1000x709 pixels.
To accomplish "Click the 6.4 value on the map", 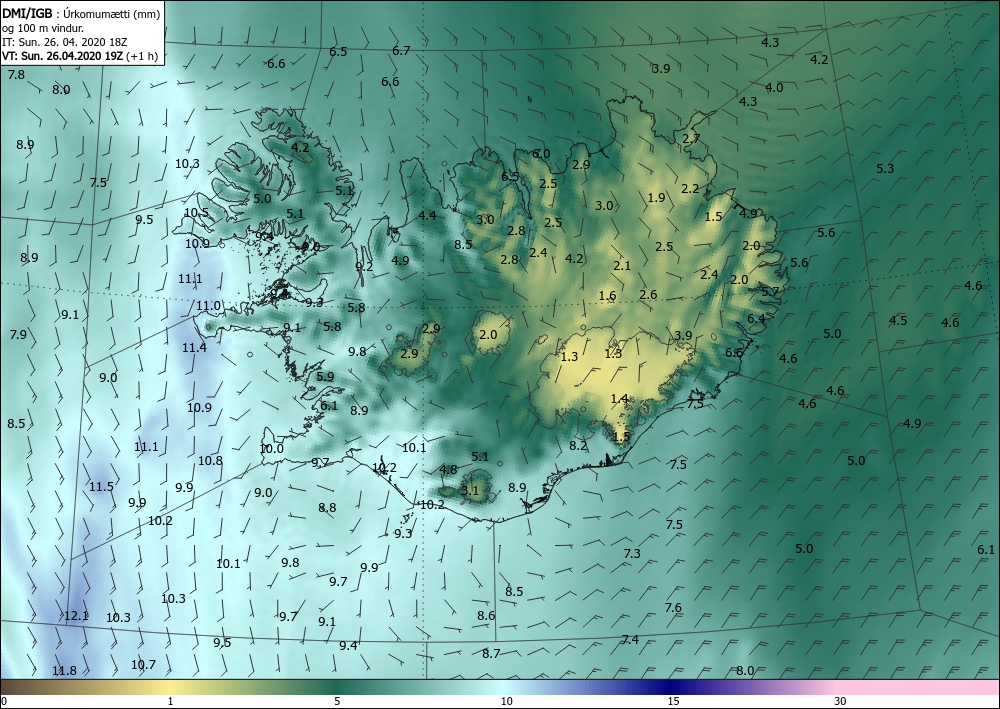I will (x=756, y=319).
